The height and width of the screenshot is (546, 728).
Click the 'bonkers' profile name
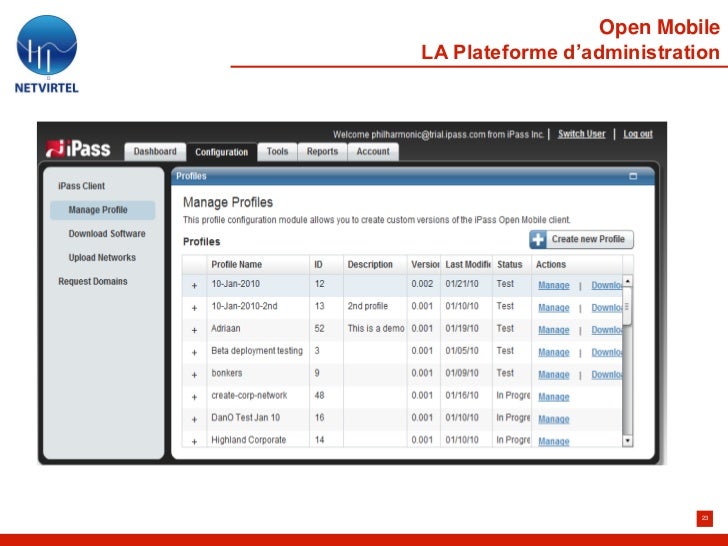click(x=227, y=373)
